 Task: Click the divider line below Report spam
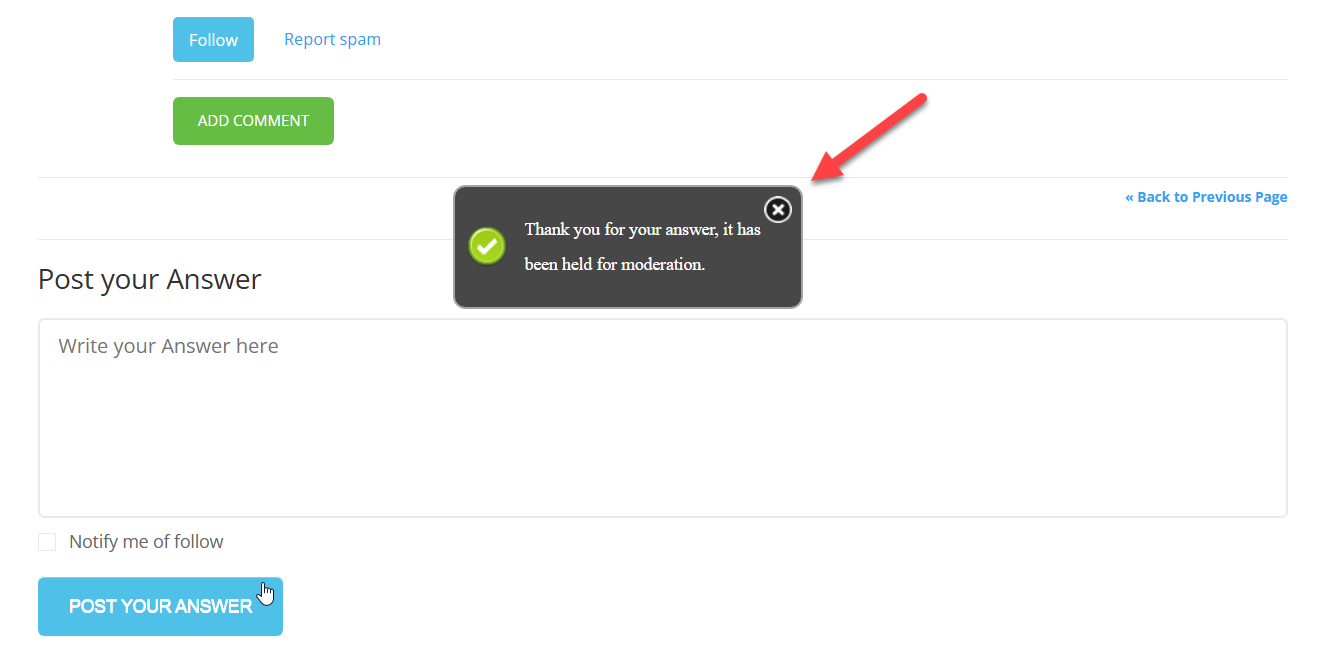click(x=730, y=79)
